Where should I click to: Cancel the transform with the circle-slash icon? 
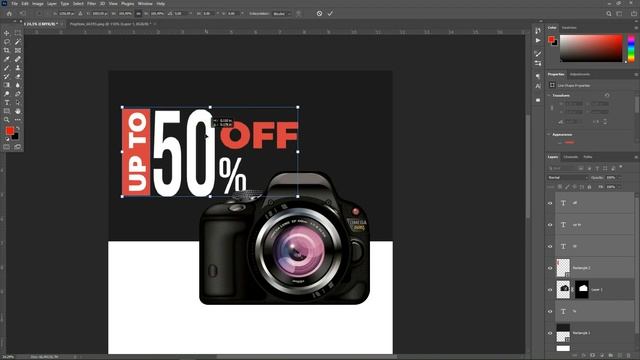tap(319, 13)
